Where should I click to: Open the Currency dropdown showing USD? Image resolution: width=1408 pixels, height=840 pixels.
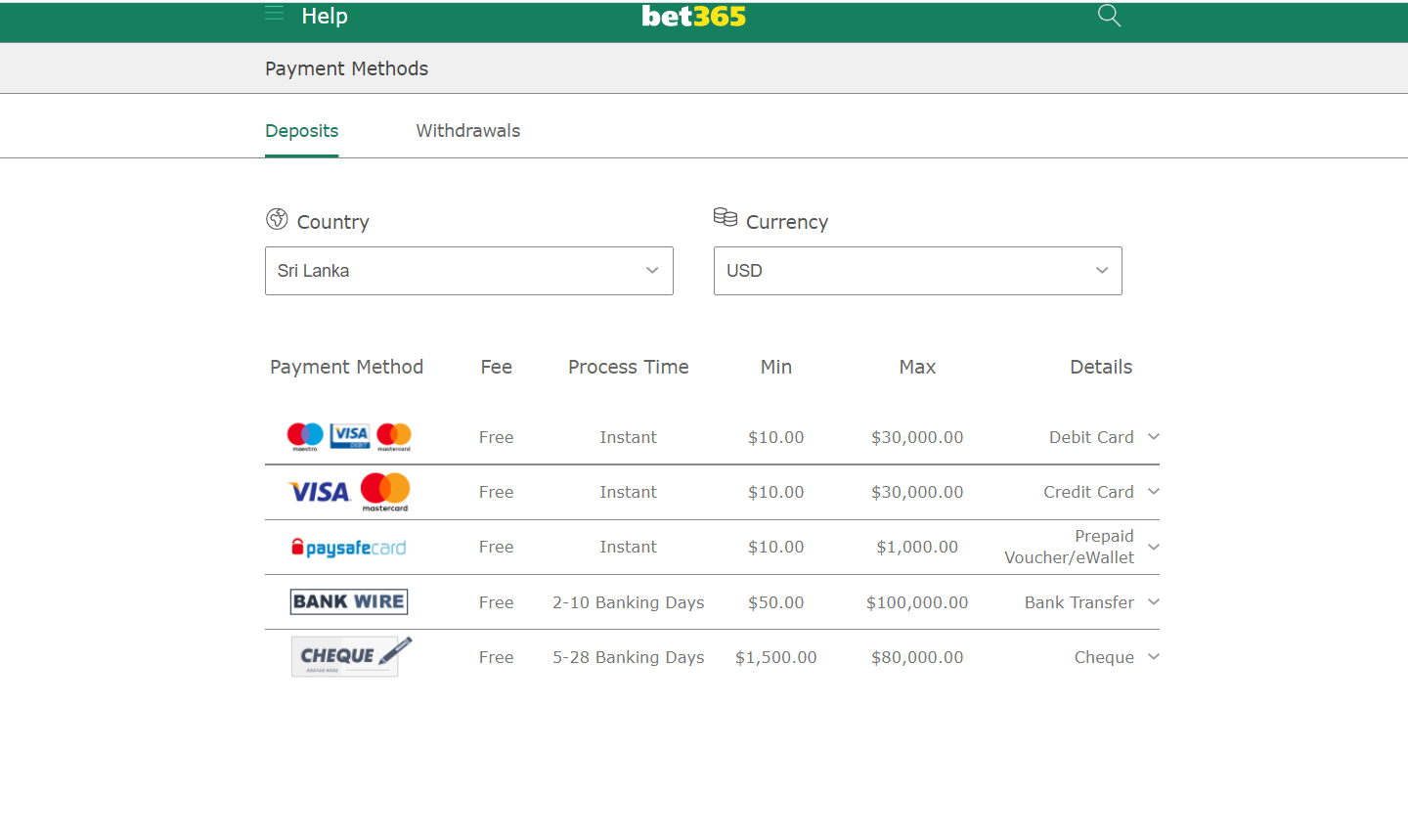pyautogui.click(x=918, y=271)
